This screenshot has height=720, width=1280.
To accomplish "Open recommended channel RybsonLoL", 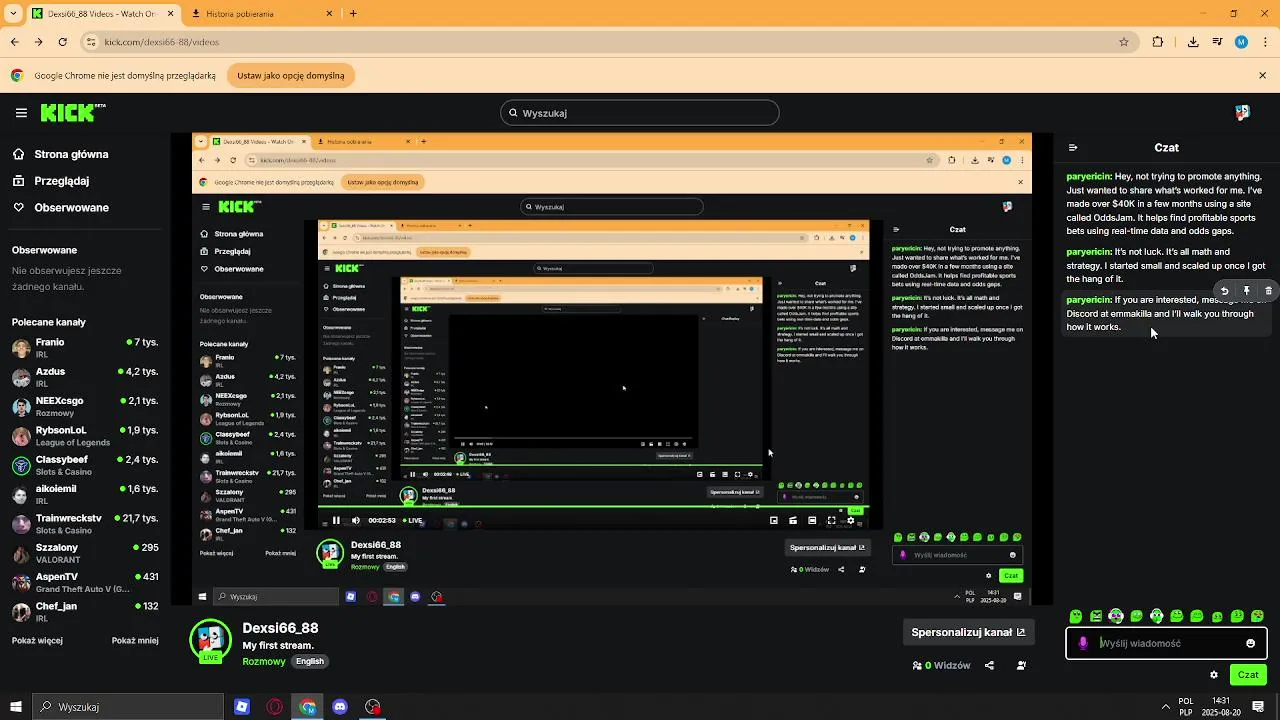I will tap(85, 436).
